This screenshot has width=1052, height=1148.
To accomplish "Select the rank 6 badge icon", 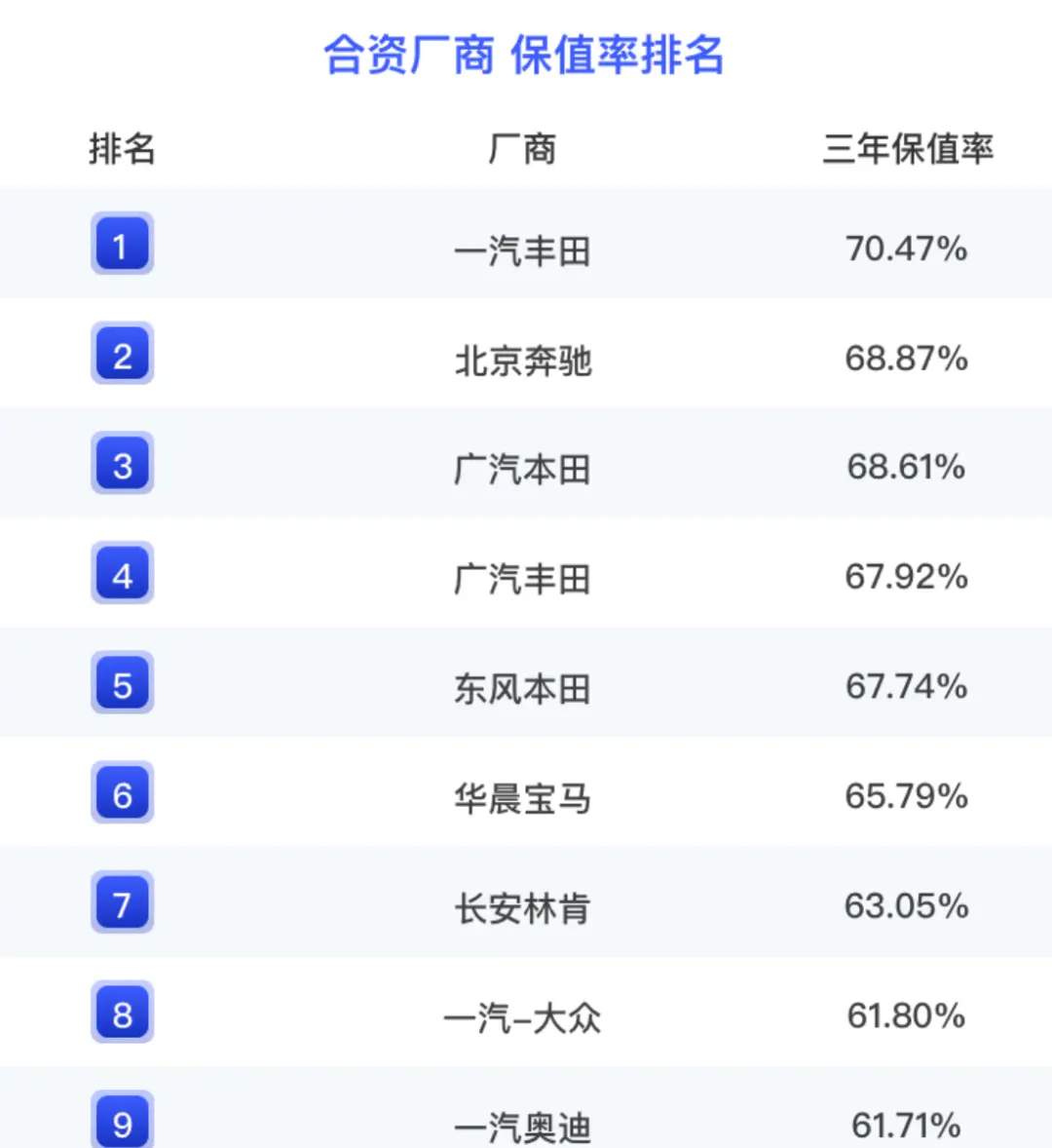I will pos(122,793).
